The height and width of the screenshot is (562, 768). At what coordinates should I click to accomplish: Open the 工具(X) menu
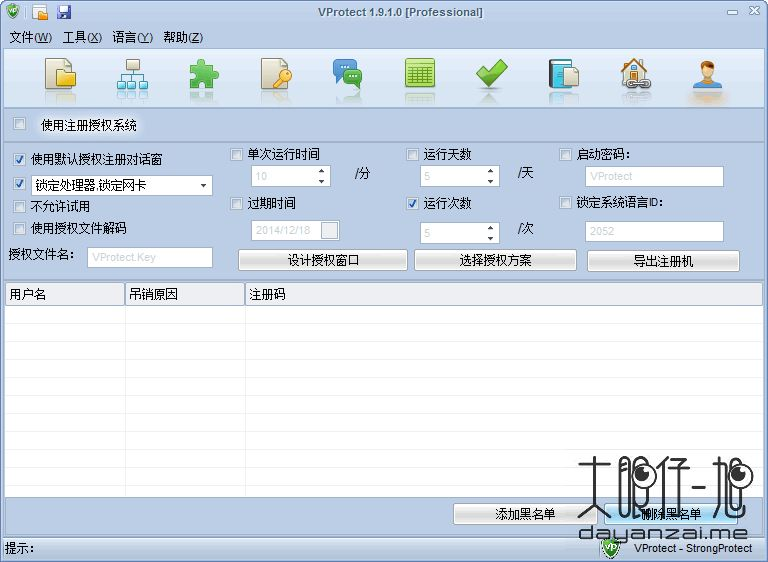pyautogui.click(x=82, y=37)
